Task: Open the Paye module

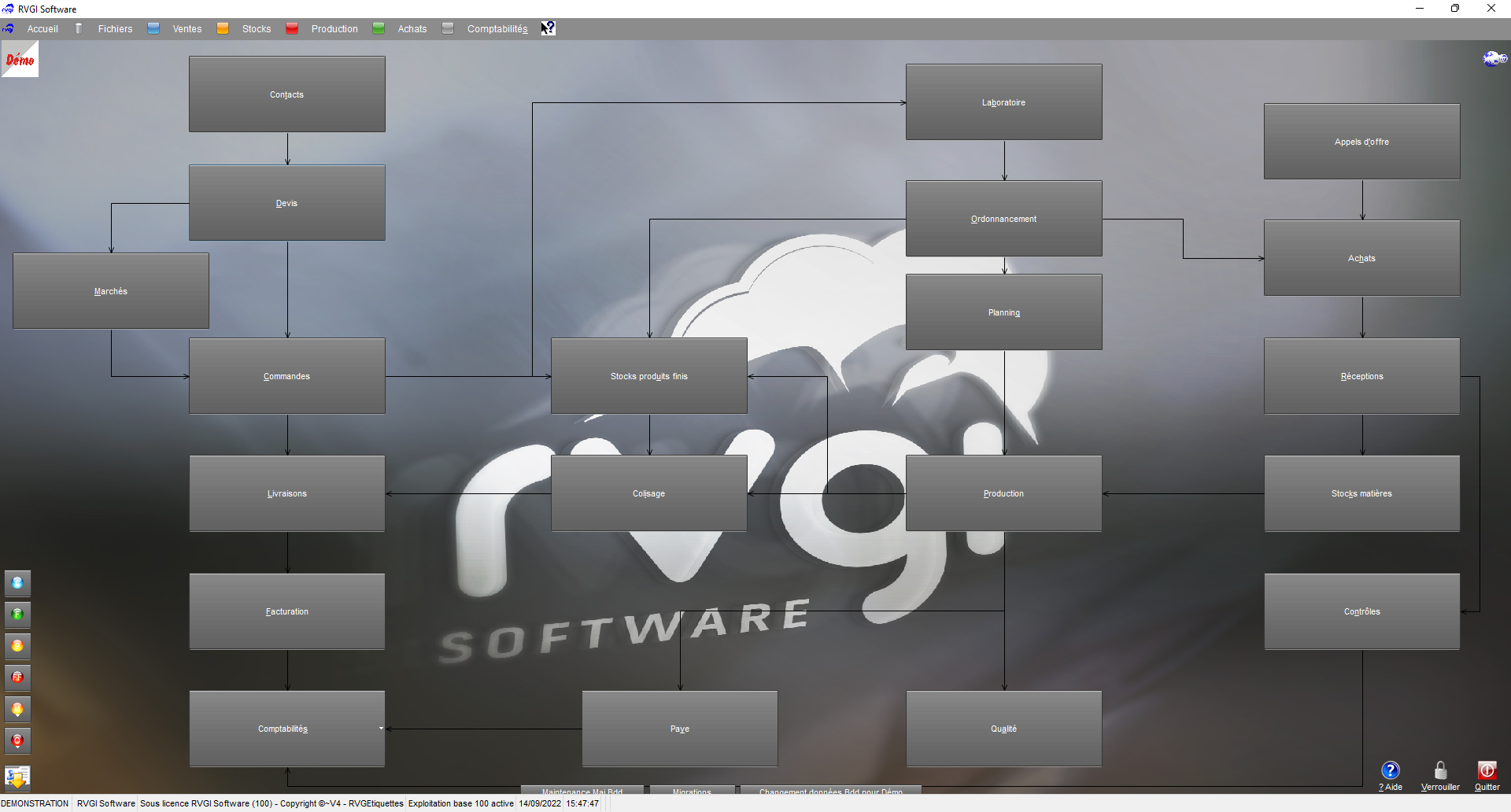Action: pos(680,729)
